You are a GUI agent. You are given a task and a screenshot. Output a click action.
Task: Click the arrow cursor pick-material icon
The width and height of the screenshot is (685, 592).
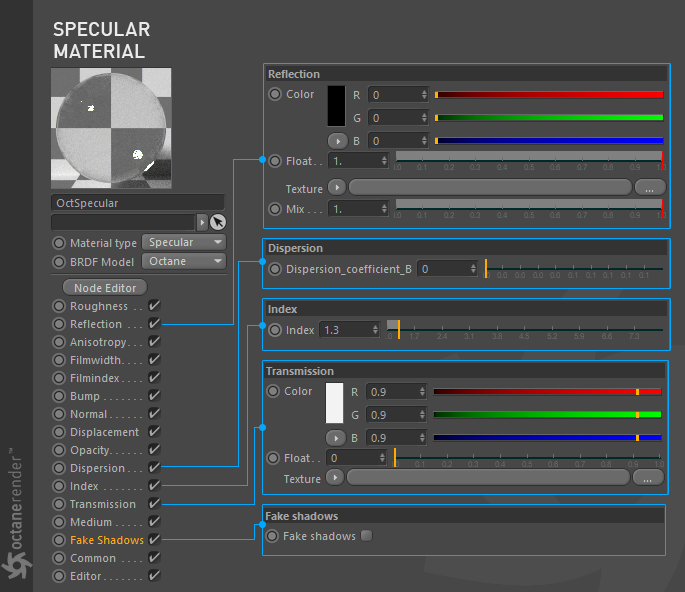218,222
